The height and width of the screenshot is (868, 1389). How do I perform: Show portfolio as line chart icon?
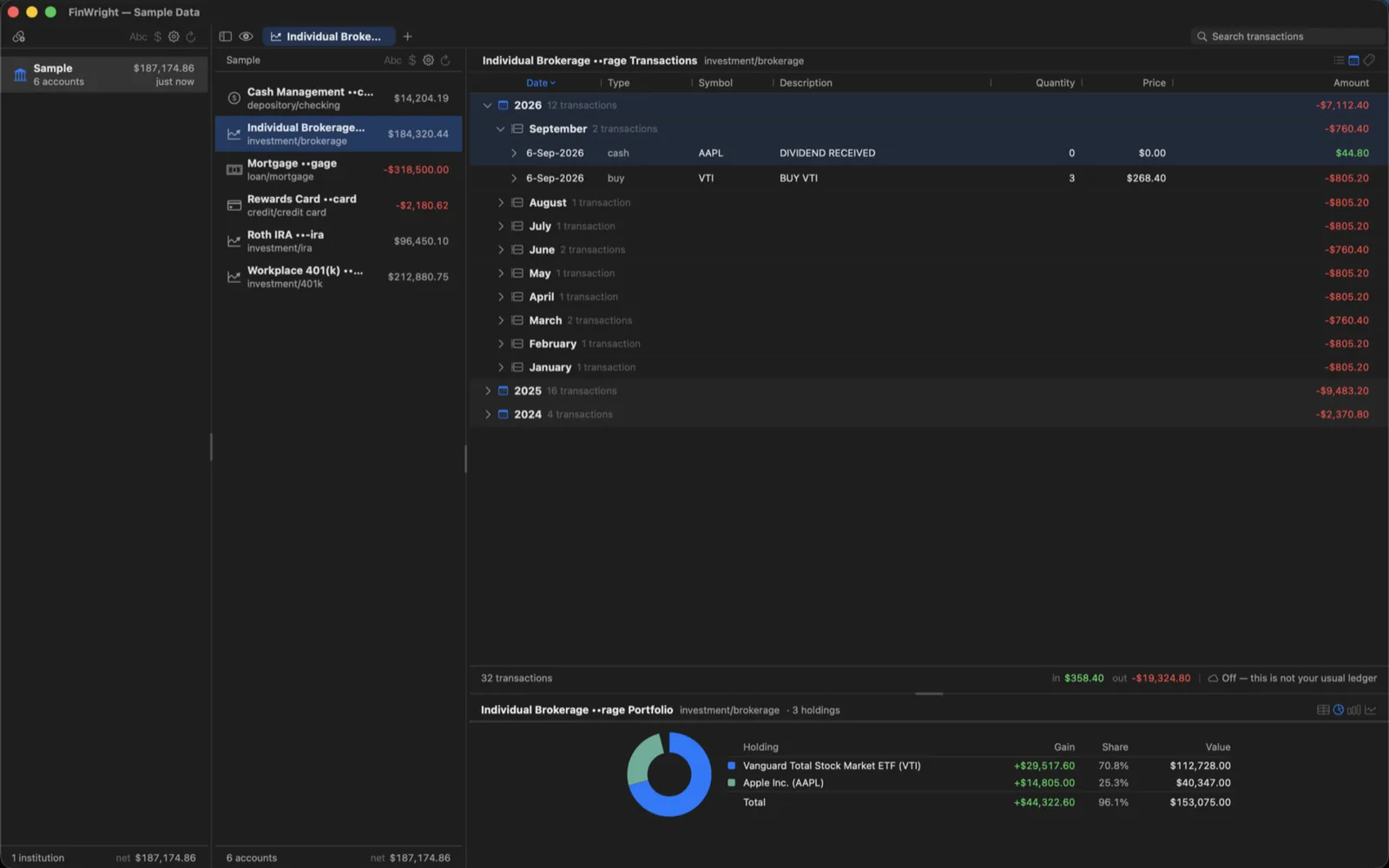tap(1370, 710)
